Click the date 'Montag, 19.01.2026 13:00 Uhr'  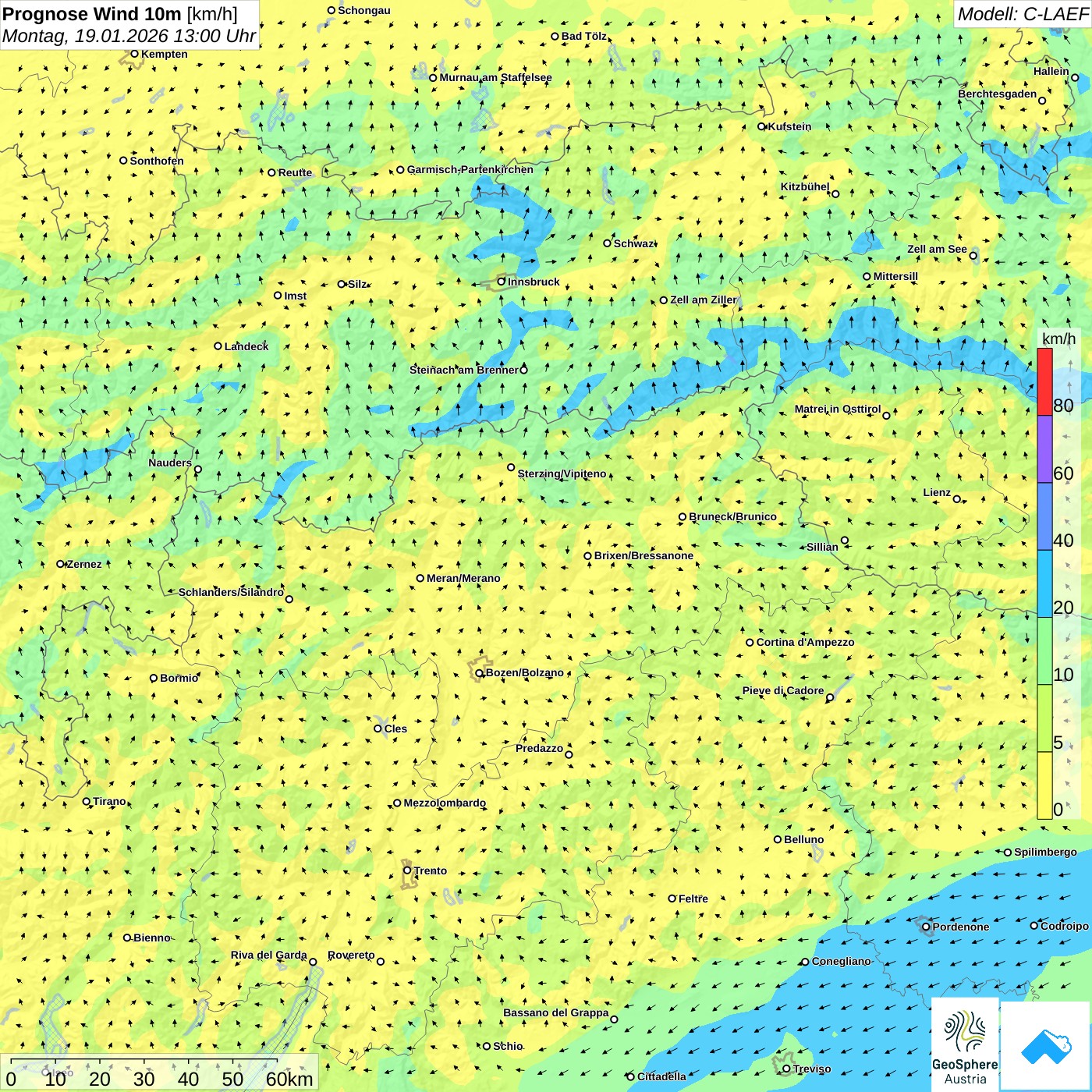click(129, 36)
